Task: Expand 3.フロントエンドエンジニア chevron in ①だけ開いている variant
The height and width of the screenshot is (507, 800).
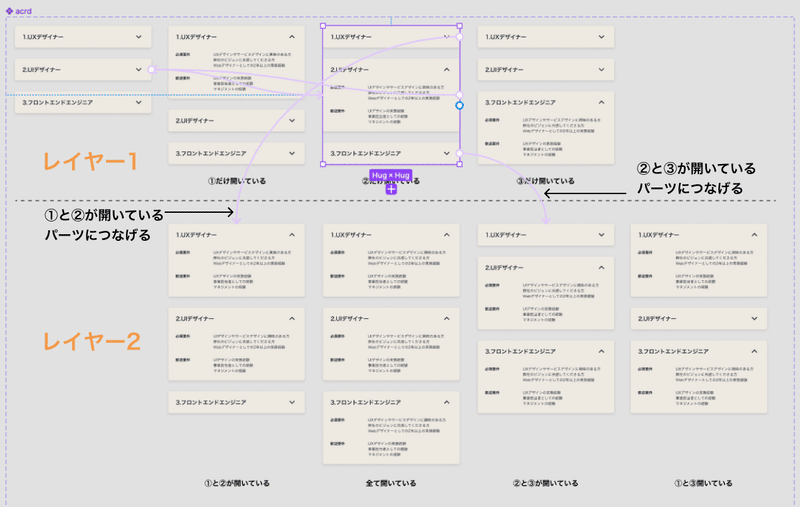Action: click(292, 153)
